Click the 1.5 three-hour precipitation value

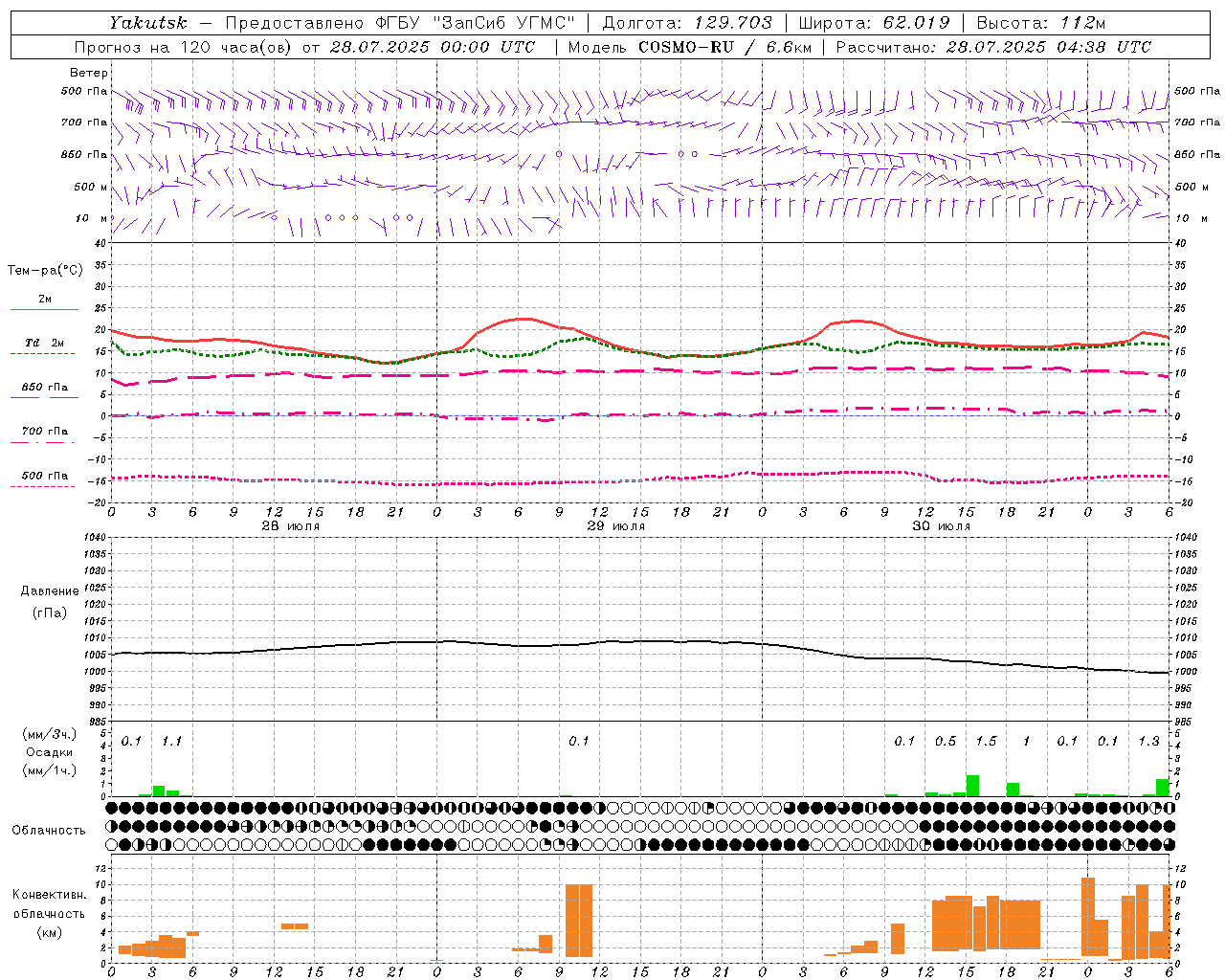(986, 741)
